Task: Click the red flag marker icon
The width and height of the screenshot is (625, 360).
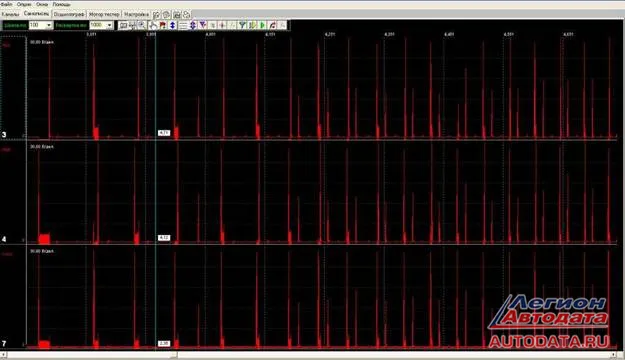Action: pos(163,25)
